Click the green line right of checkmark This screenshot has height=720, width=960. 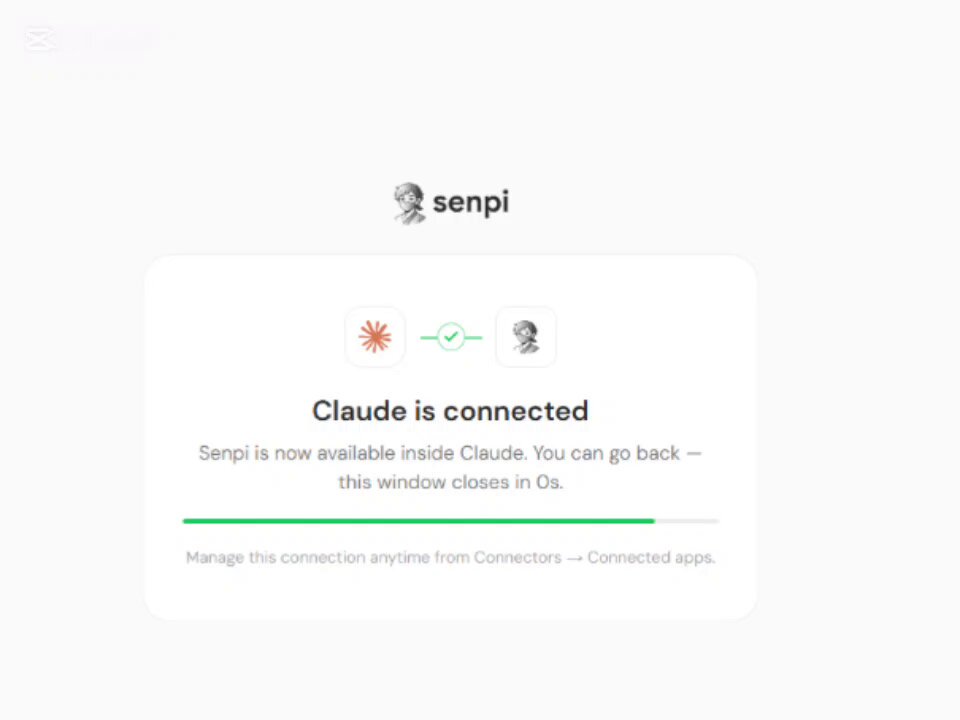[474, 337]
